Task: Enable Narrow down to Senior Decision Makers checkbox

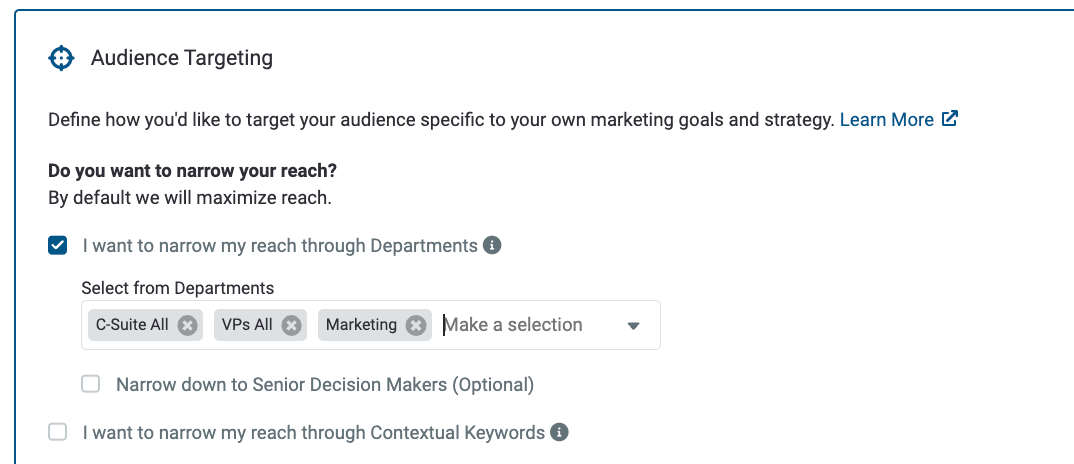Action: pos(90,384)
